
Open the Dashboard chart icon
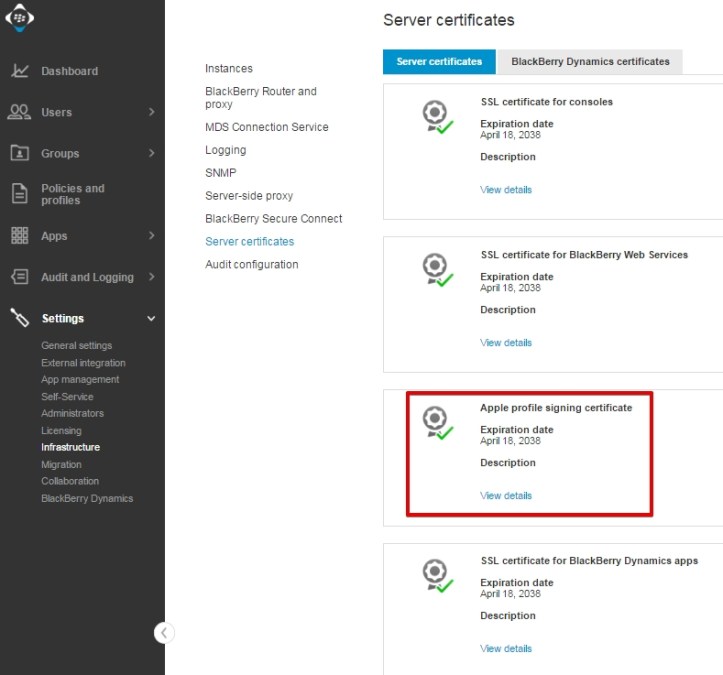coord(20,71)
